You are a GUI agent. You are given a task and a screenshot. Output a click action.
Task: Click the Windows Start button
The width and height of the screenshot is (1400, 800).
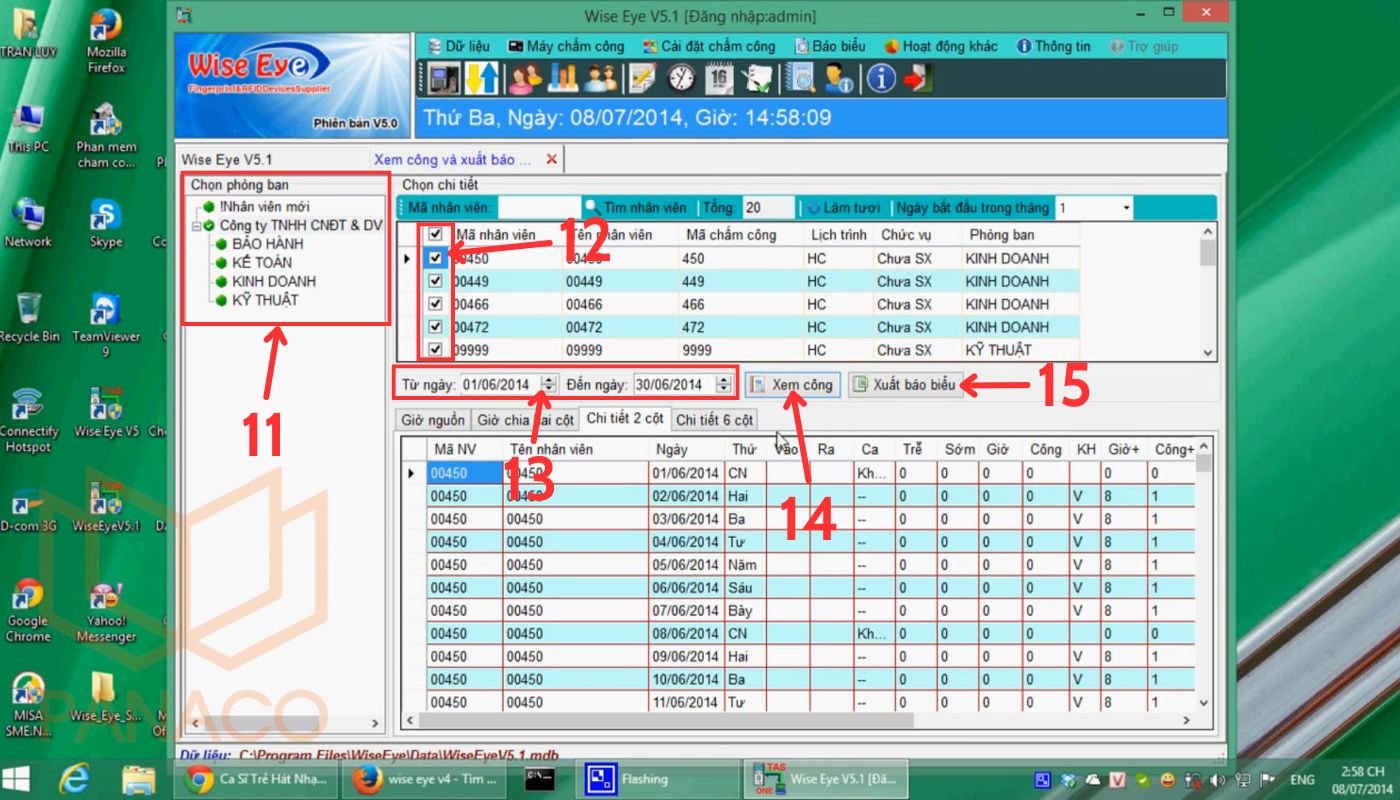(16, 779)
